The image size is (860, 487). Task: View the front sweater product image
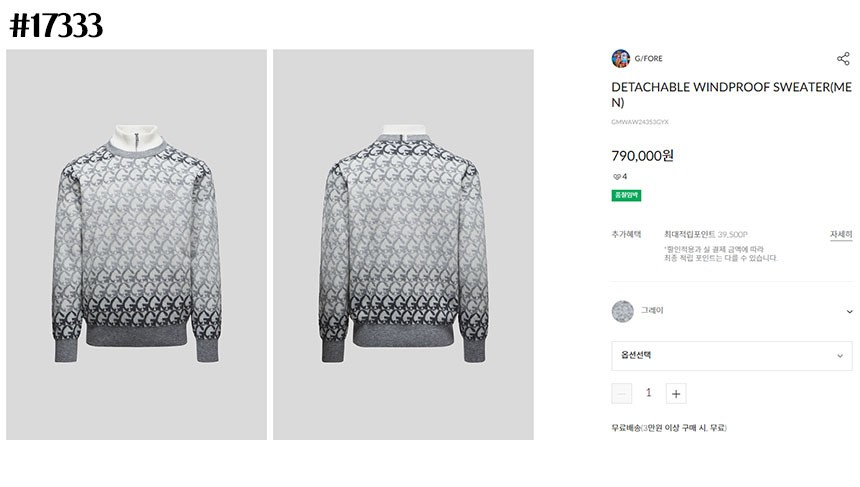[x=136, y=245]
